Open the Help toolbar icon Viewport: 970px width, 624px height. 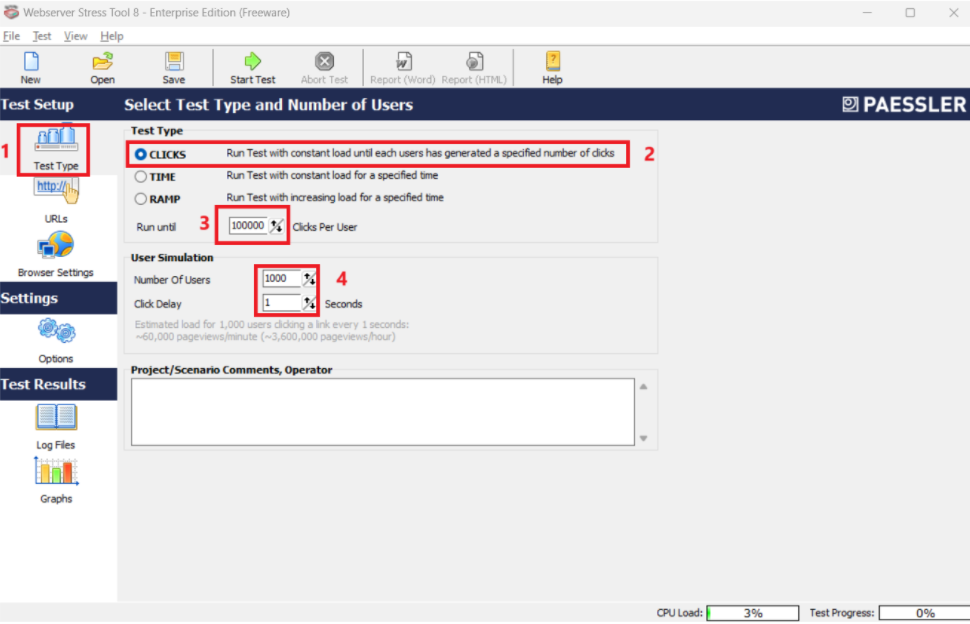(x=552, y=68)
